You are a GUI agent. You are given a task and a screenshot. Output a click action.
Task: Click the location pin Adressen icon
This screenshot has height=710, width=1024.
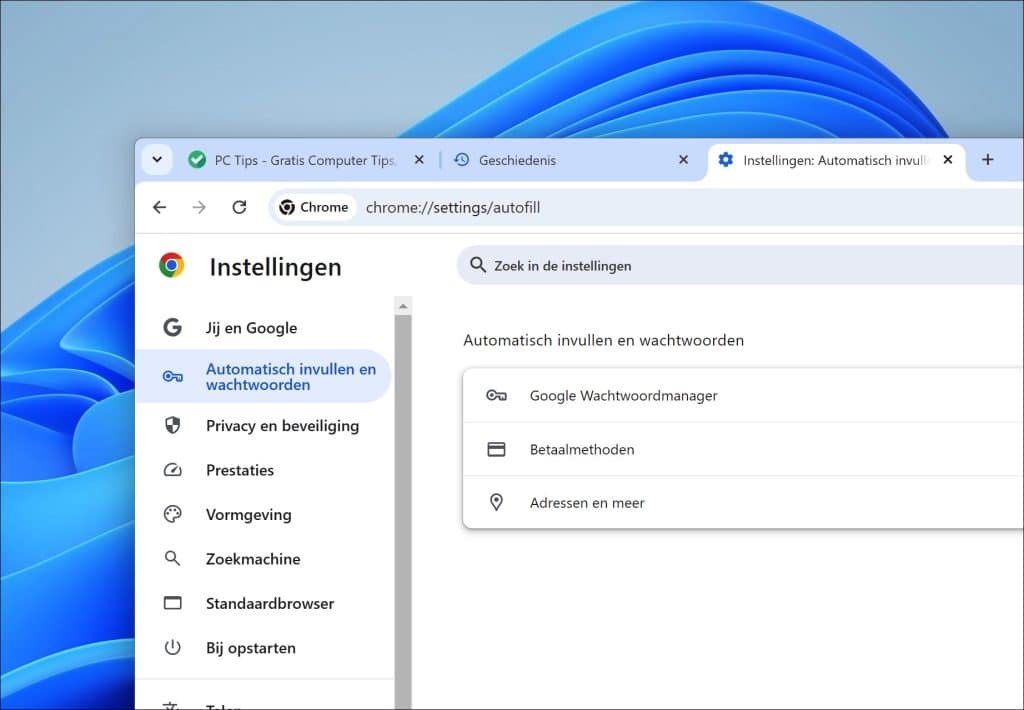(x=496, y=502)
